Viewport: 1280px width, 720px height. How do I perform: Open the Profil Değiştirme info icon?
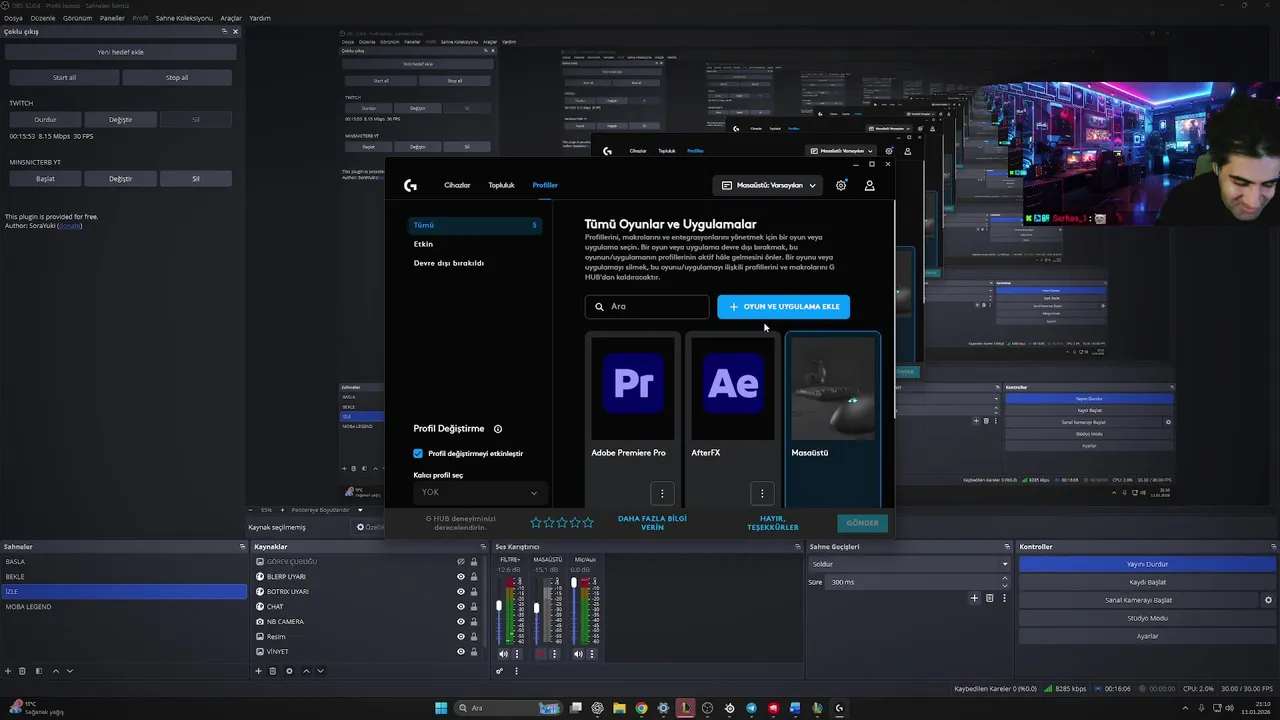498,429
